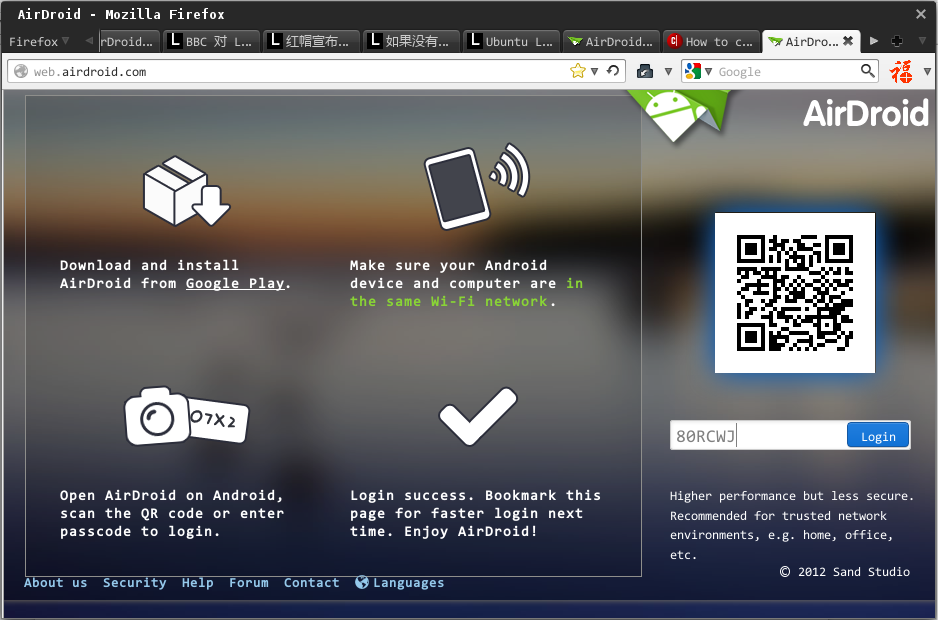The image size is (938, 620).
Task: Click the globe site identity icon
Action: click(x=21, y=71)
